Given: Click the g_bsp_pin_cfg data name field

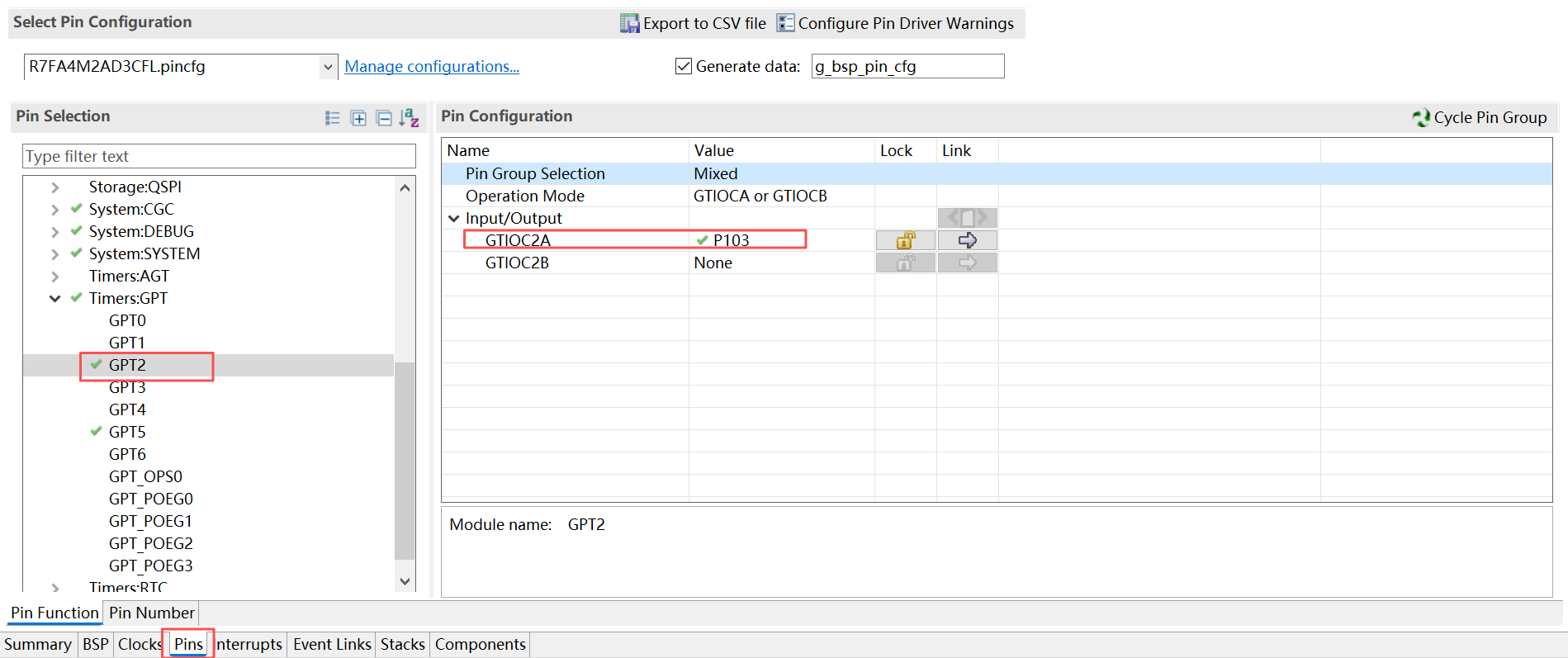Looking at the screenshot, I should [x=907, y=66].
